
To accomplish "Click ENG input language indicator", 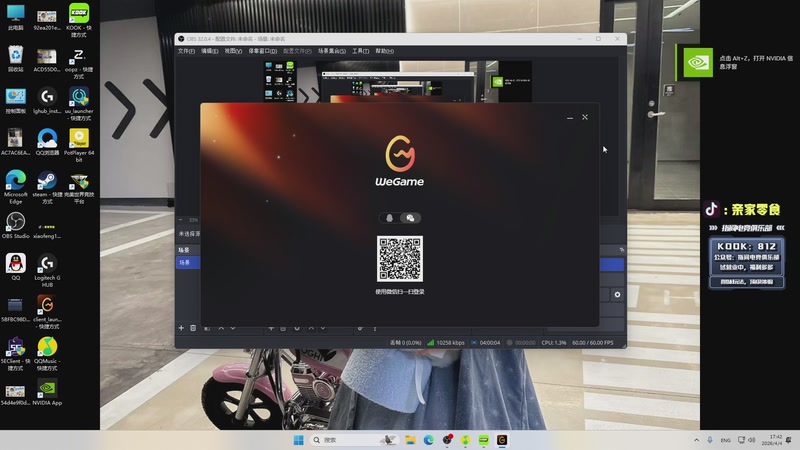I will coord(726,440).
